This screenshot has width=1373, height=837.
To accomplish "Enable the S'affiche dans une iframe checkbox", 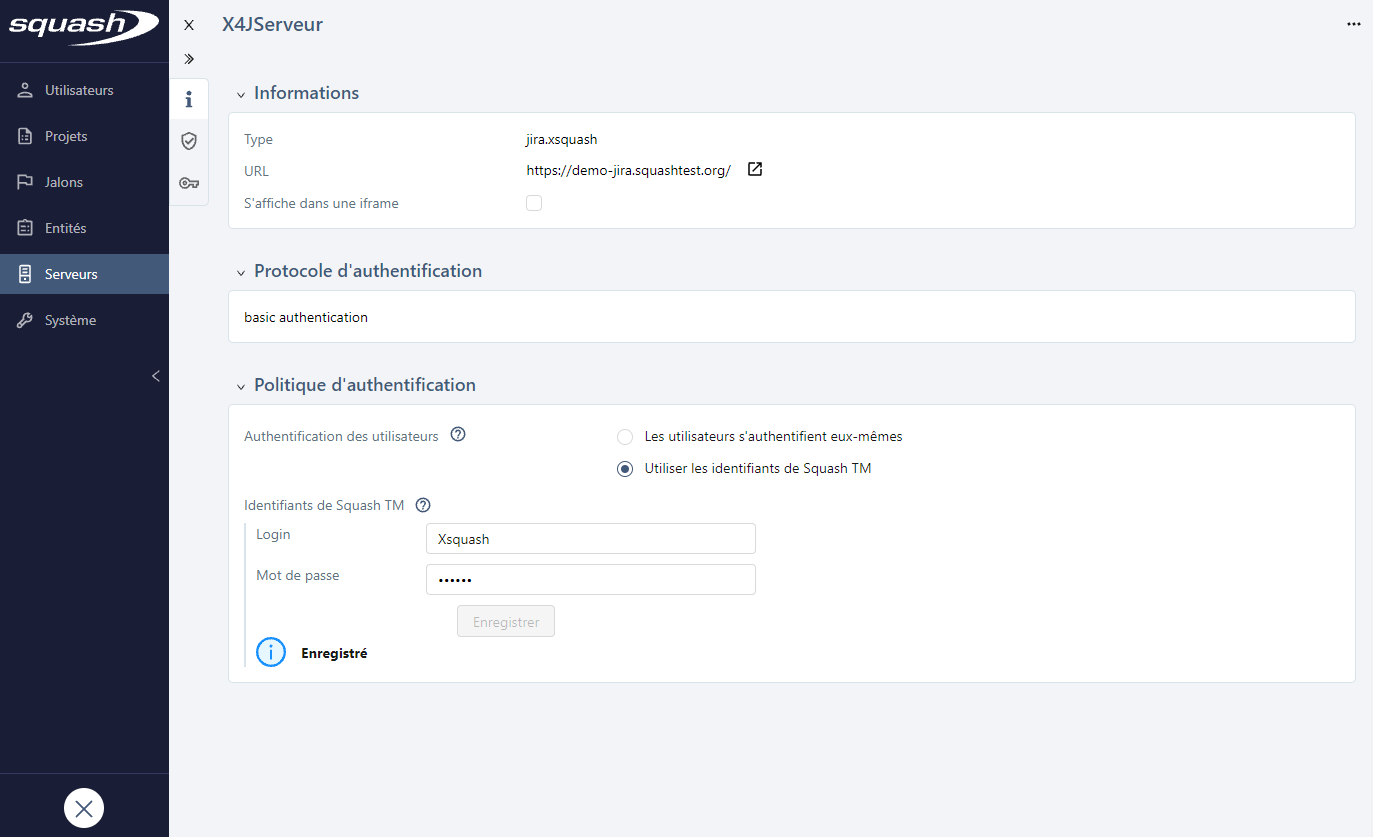I will pos(533,202).
